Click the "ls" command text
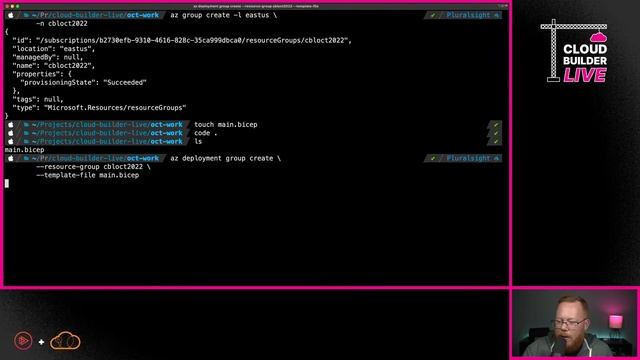 (x=198, y=141)
